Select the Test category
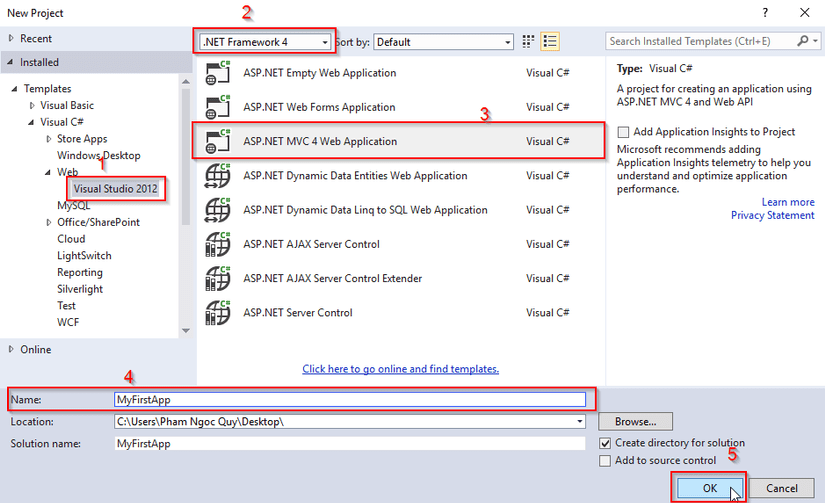This screenshot has height=503, width=825. coord(66,306)
